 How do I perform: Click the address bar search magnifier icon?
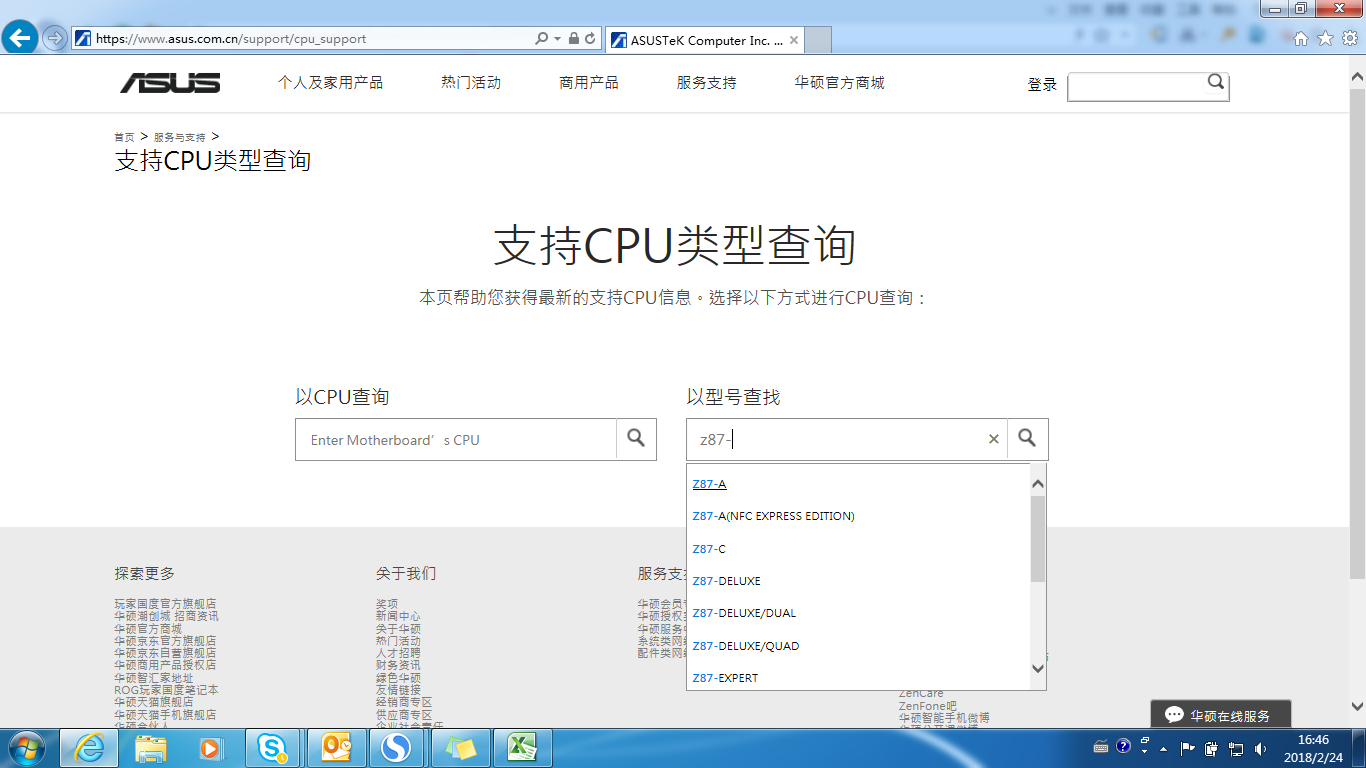pos(542,39)
